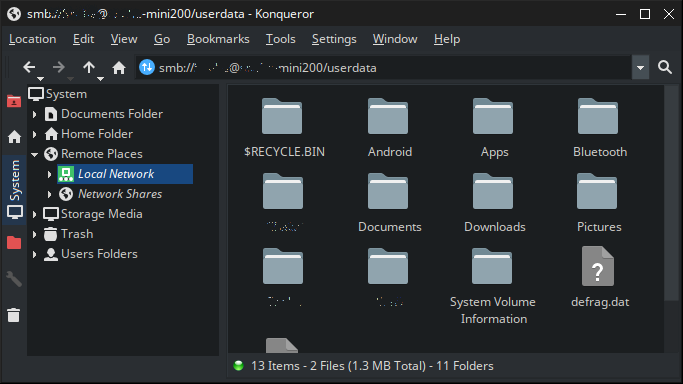The image size is (683, 384).
Task: Click the file view vertical scrollbar
Action: 670,193
